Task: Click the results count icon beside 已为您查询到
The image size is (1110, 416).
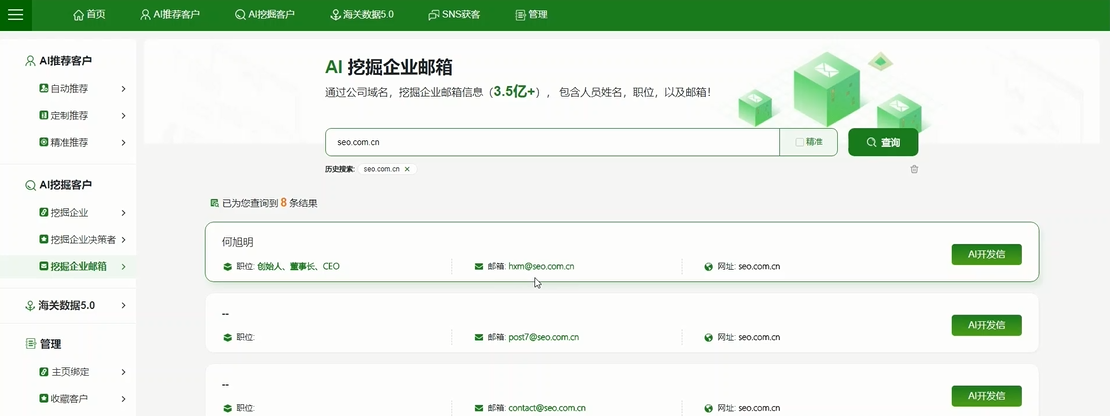Action: tap(214, 203)
